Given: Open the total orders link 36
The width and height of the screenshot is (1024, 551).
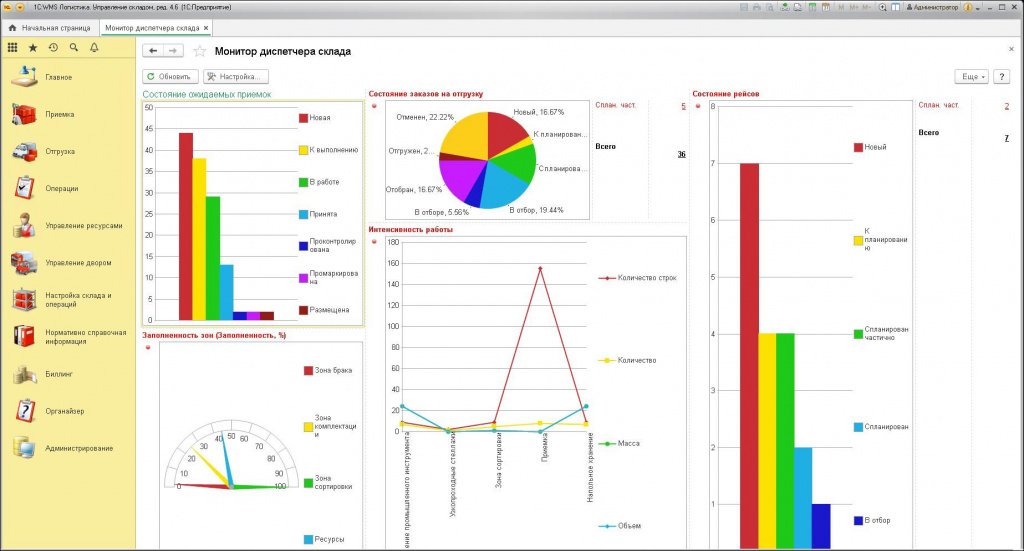Looking at the screenshot, I should [x=681, y=155].
